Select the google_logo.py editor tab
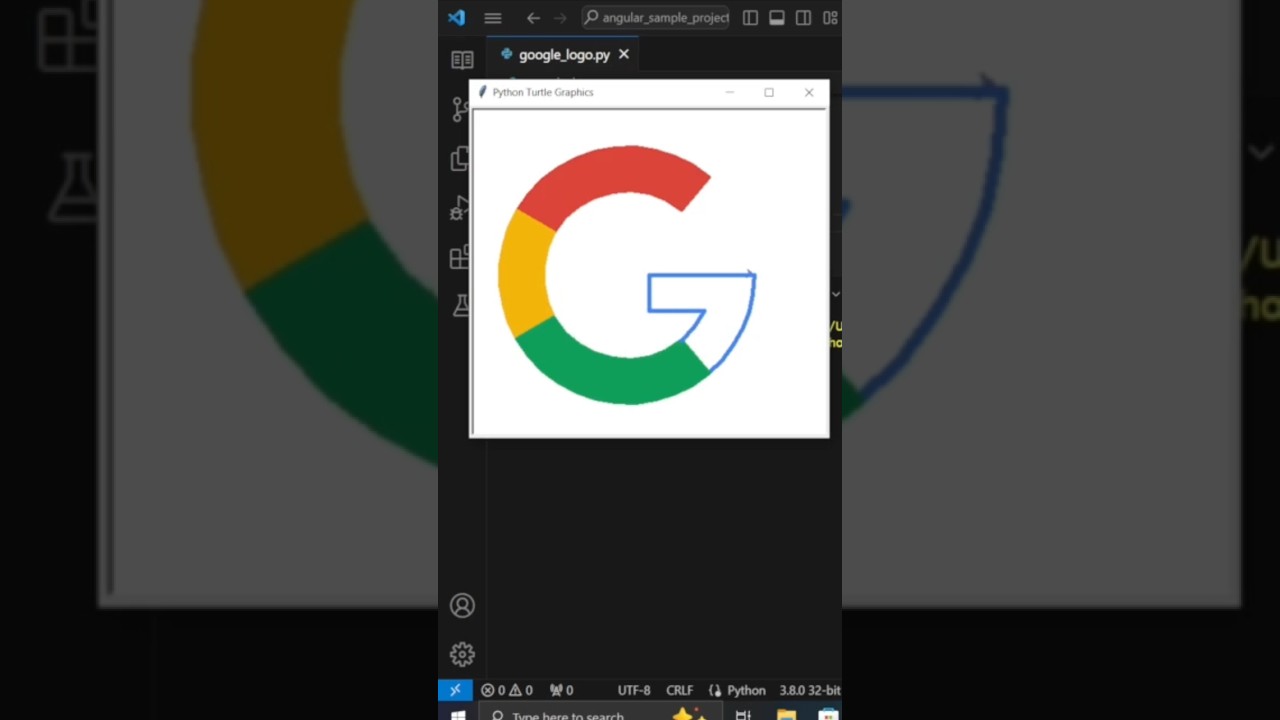1280x720 pixels. pos(563,55)
